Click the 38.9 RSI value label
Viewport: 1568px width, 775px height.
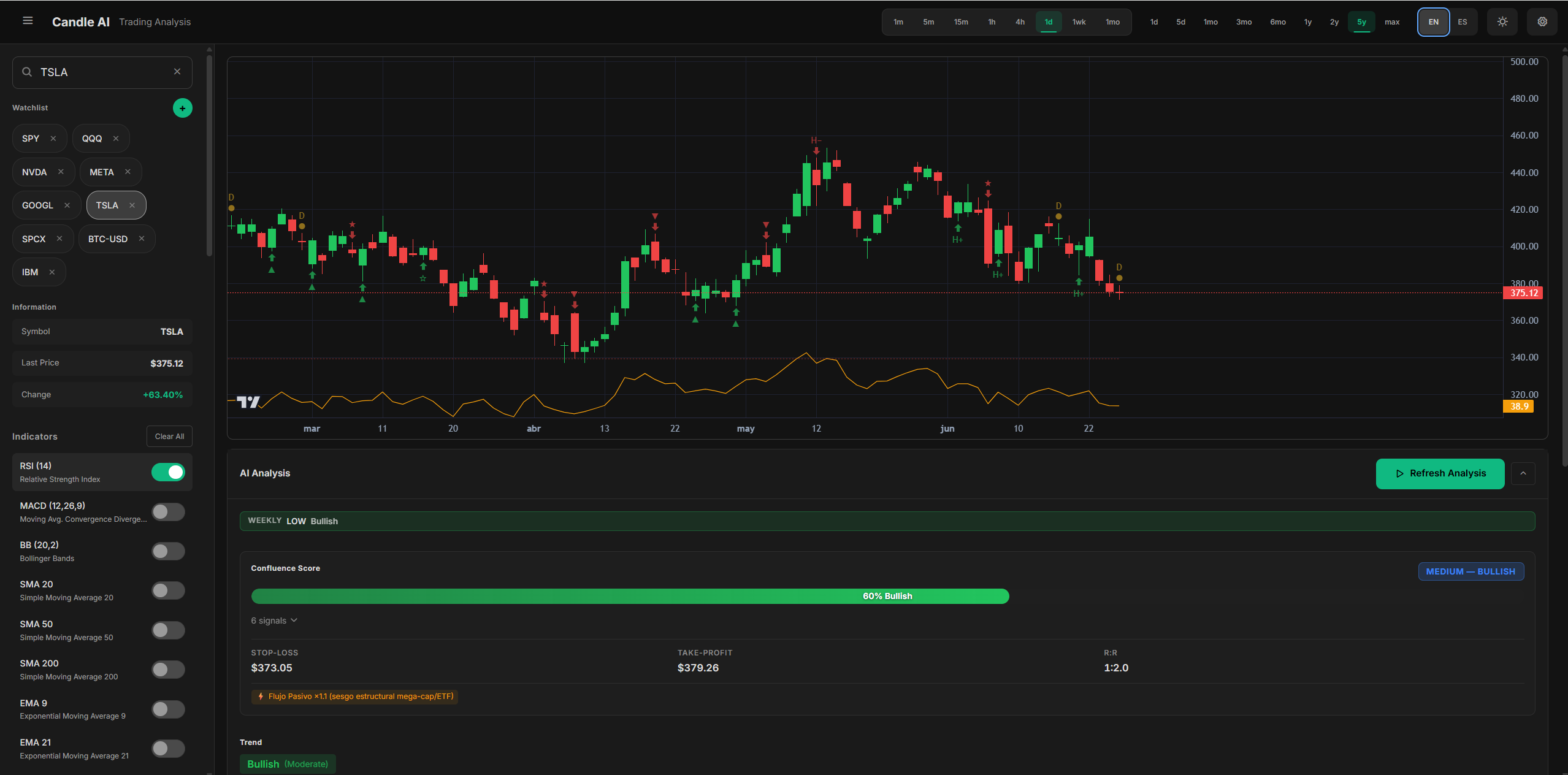click(x=1518, y=407)
